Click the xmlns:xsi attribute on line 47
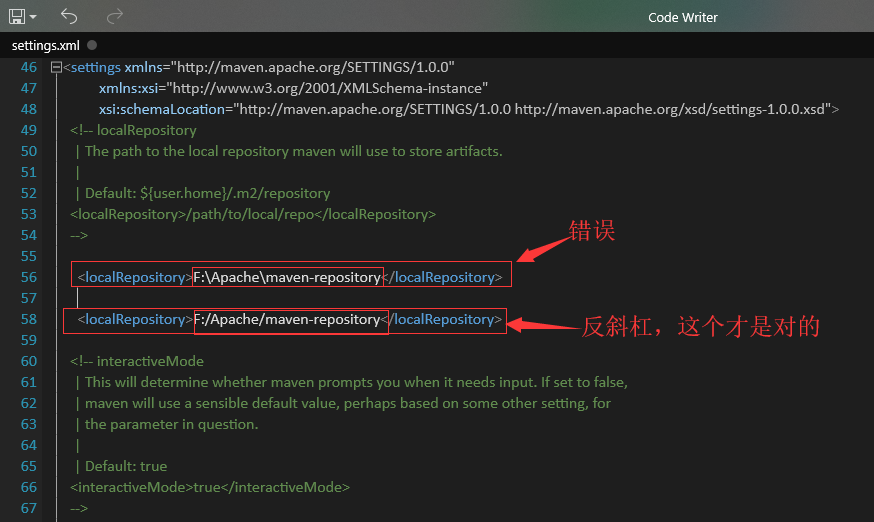This screenshot has width=874, height=522. coord(129,88)
